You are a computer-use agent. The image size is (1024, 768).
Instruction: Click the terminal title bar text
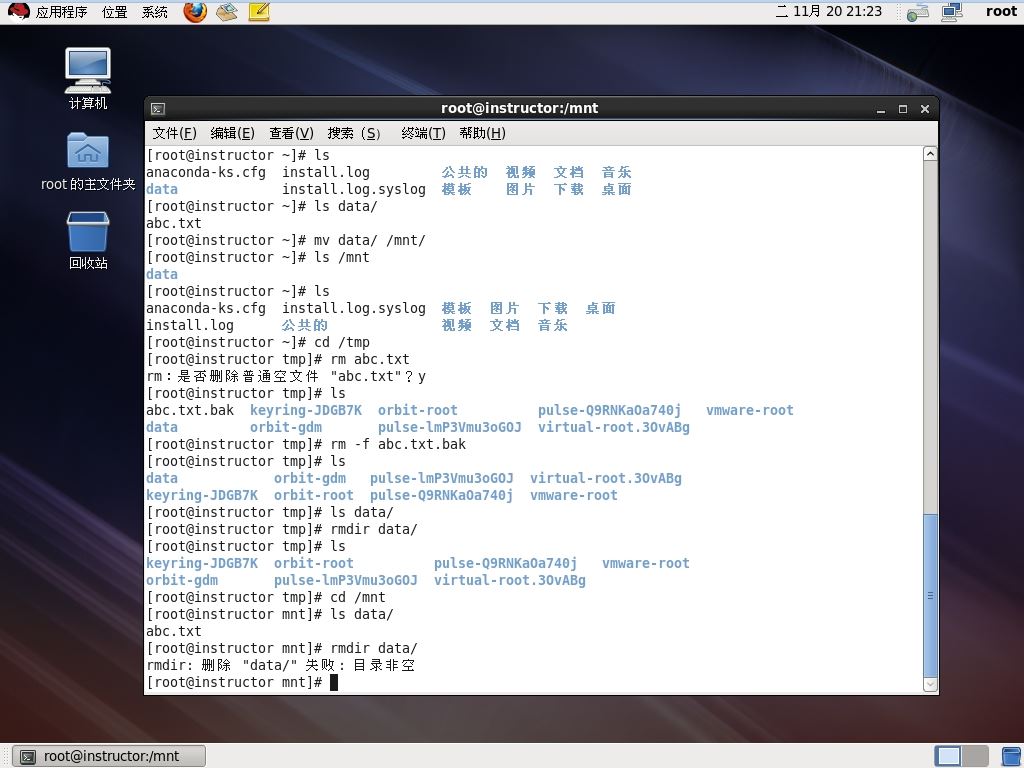(x=520, y=108)
